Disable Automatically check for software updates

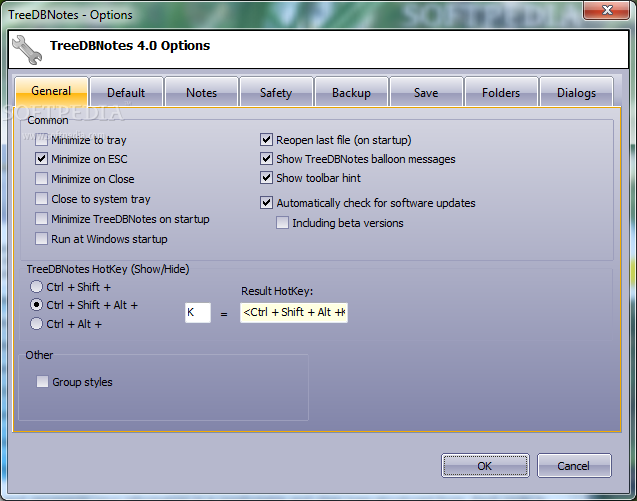point(266,203)
